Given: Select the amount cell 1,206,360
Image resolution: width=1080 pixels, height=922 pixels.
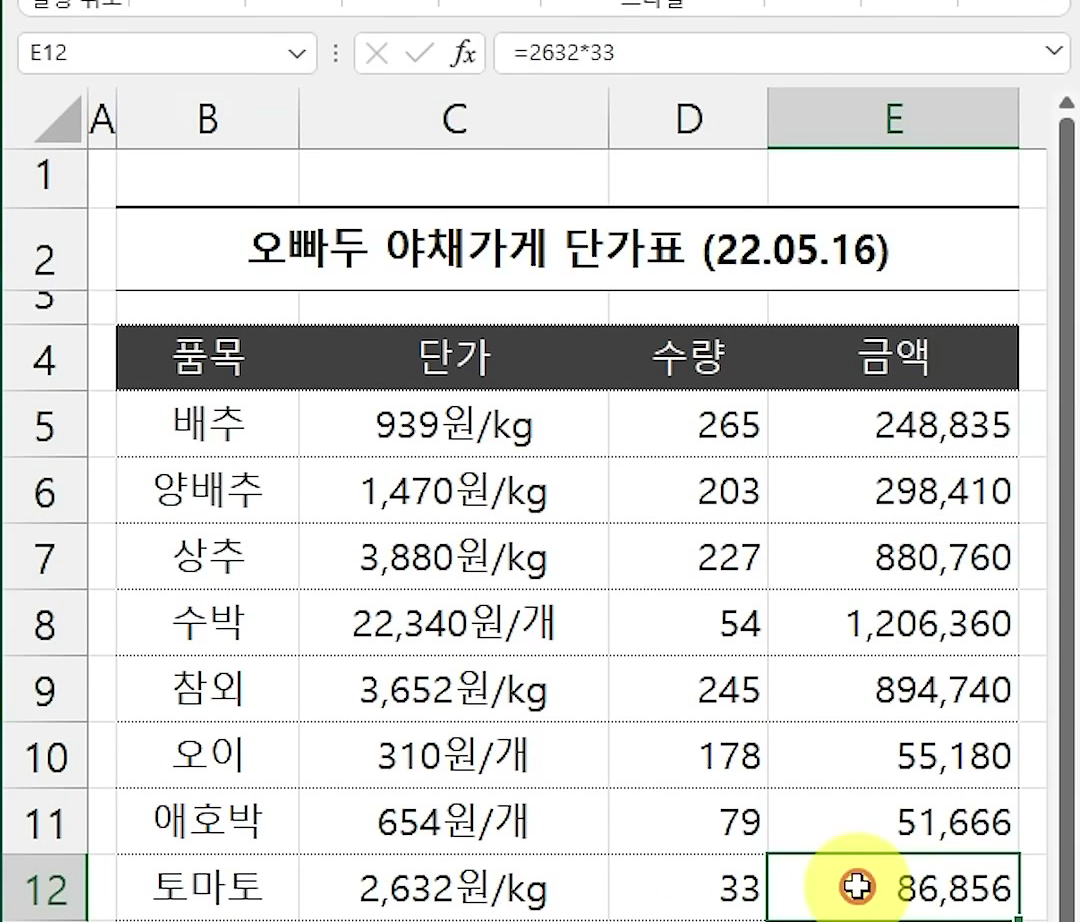Looking at the screenshot, I should (x=893, y=622).
